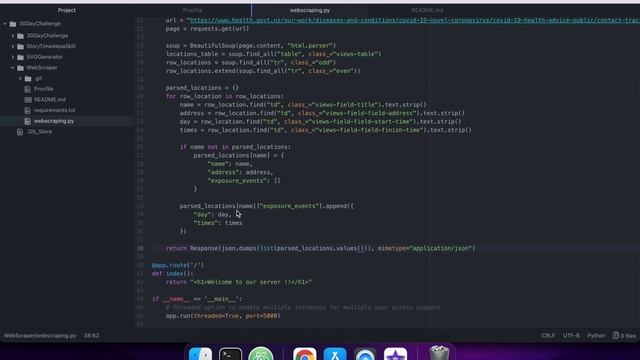Select webscraping.py in the tree view
640x360 pixels.
pos(54,121)
